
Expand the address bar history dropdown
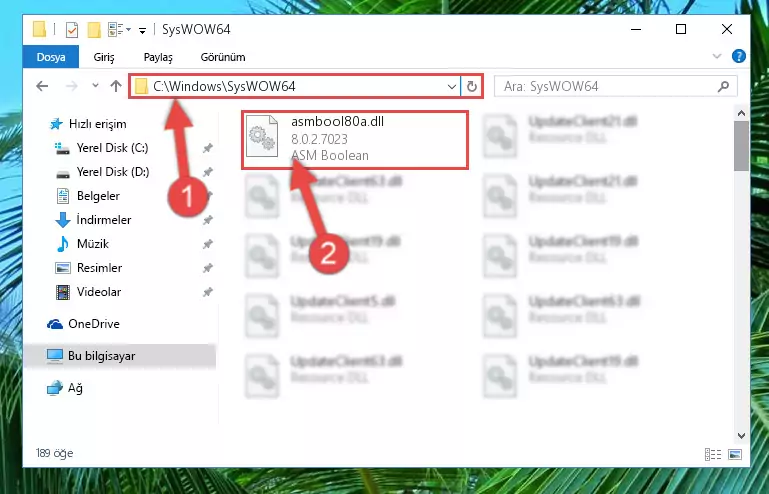(x=452, y=87)
